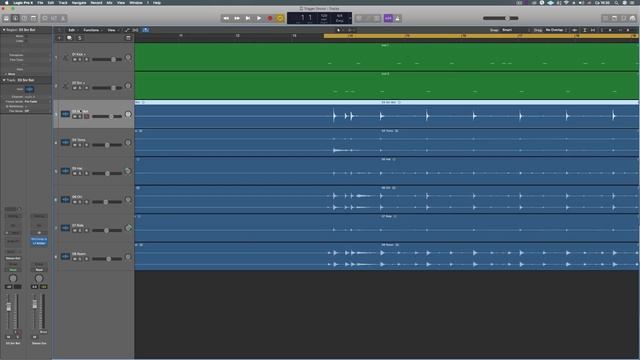Toggle the purple Count-in button
This screenshot has height=360, width=640.
[x=388, y=18]
